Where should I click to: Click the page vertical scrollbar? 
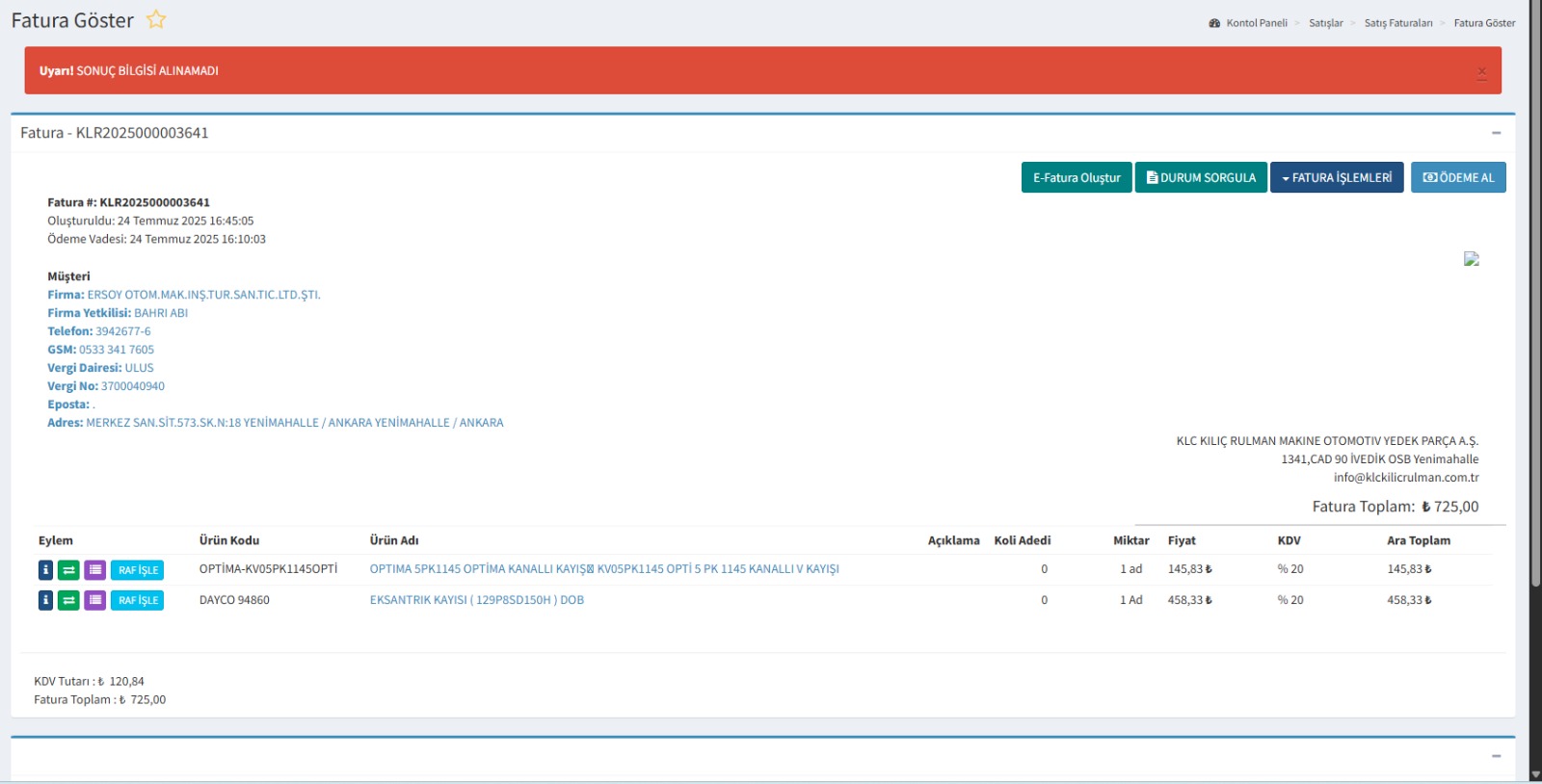(x=1535, y=385)
